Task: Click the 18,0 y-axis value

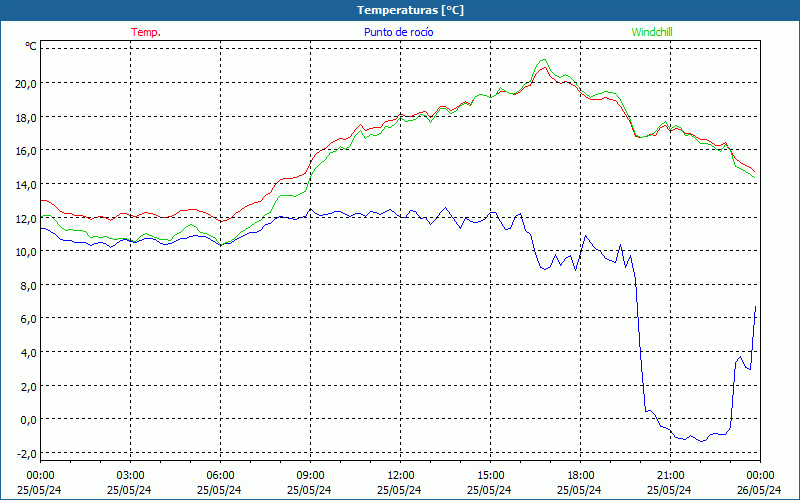Action: pos(26,117)
